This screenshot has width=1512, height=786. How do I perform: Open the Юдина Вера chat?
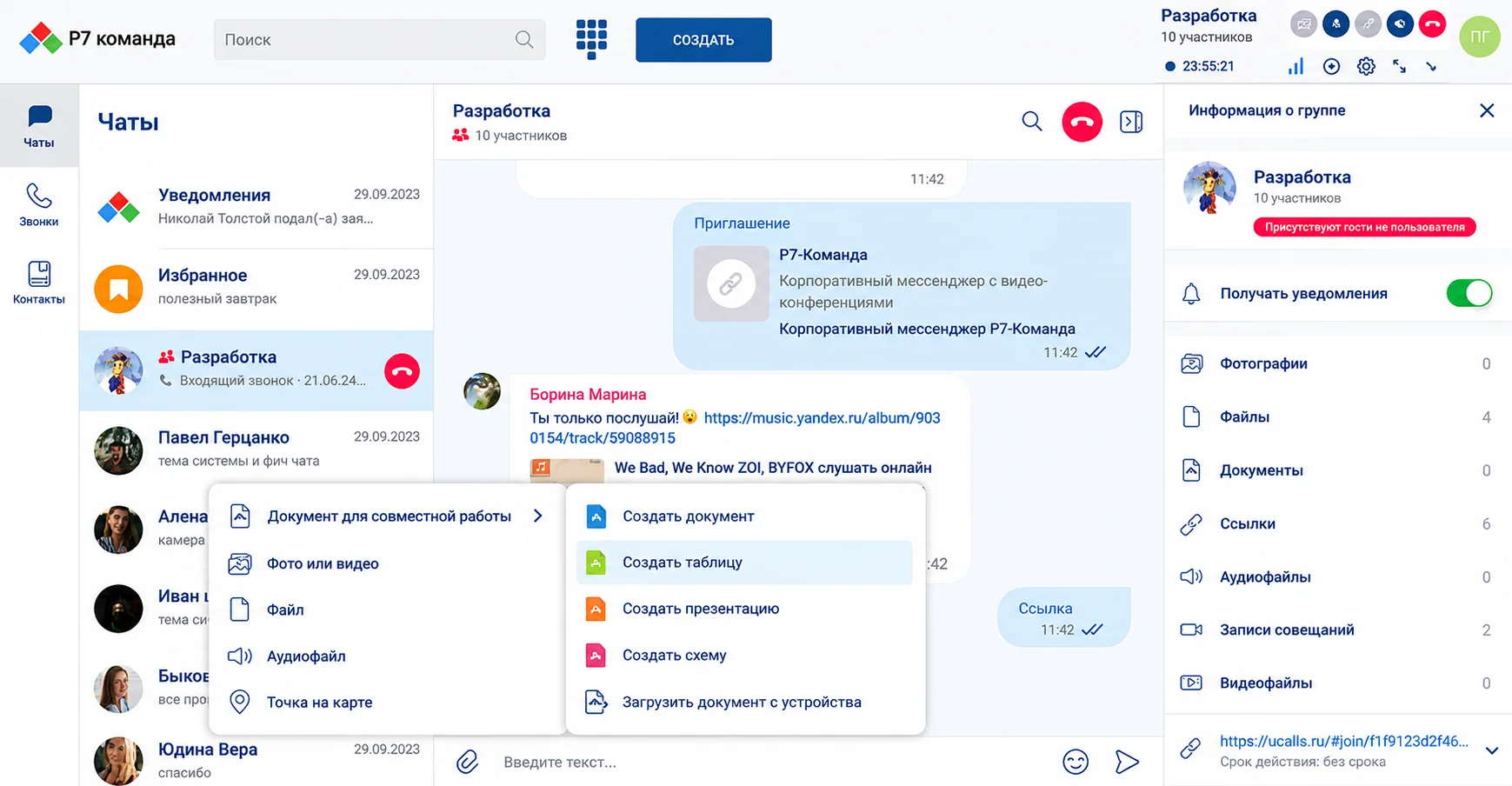[x=256, y=761]
